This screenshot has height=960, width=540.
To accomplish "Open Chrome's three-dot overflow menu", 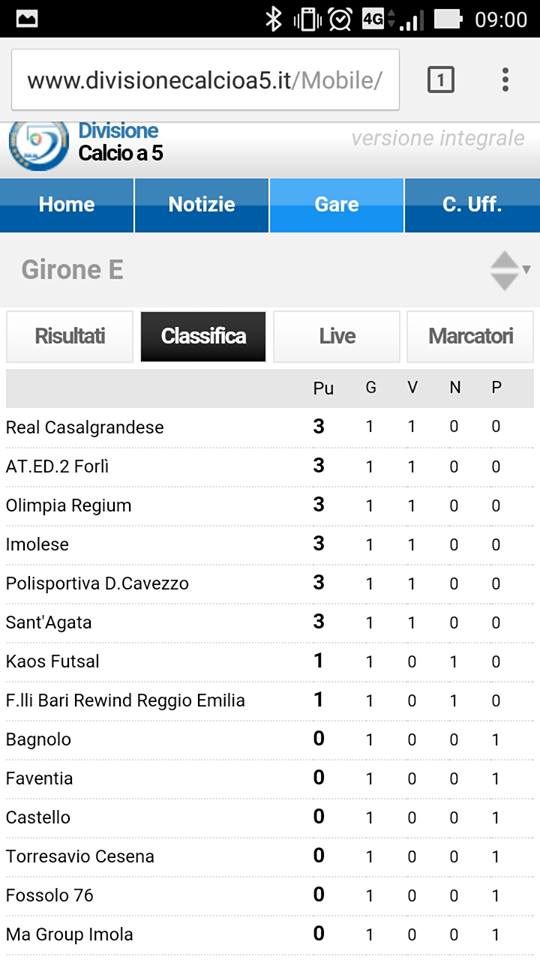I will click(505, 80).
